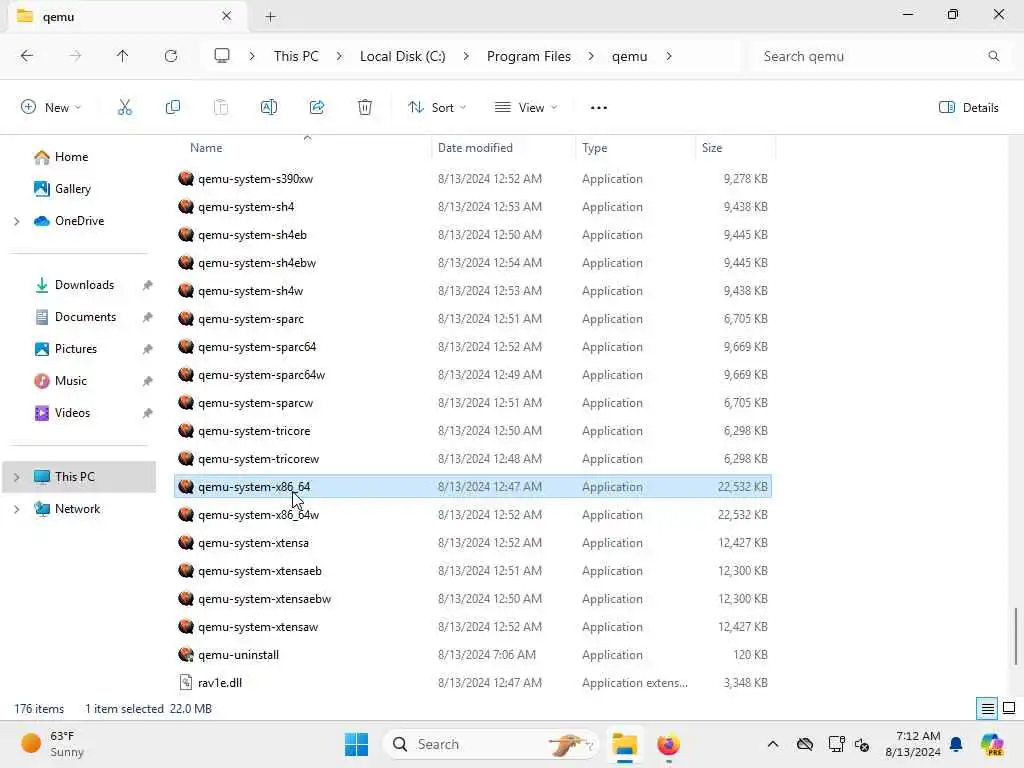Click the Music icon in sidebar
The height and width of the screenshot is (768, 1024).
coord(42,381)
